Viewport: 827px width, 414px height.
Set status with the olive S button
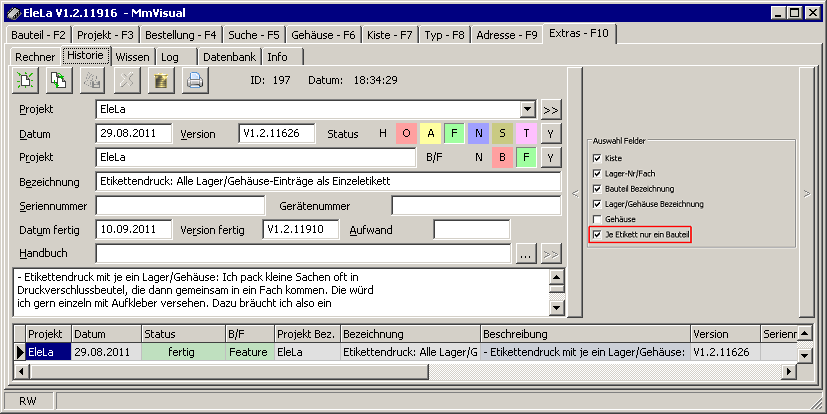[502, 134]
